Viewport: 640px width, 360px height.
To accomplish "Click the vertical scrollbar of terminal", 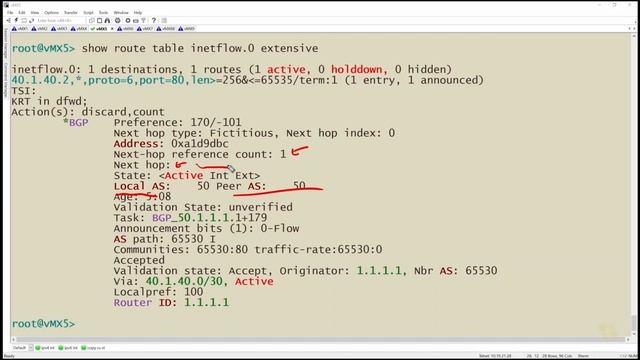I will [634, 184].
